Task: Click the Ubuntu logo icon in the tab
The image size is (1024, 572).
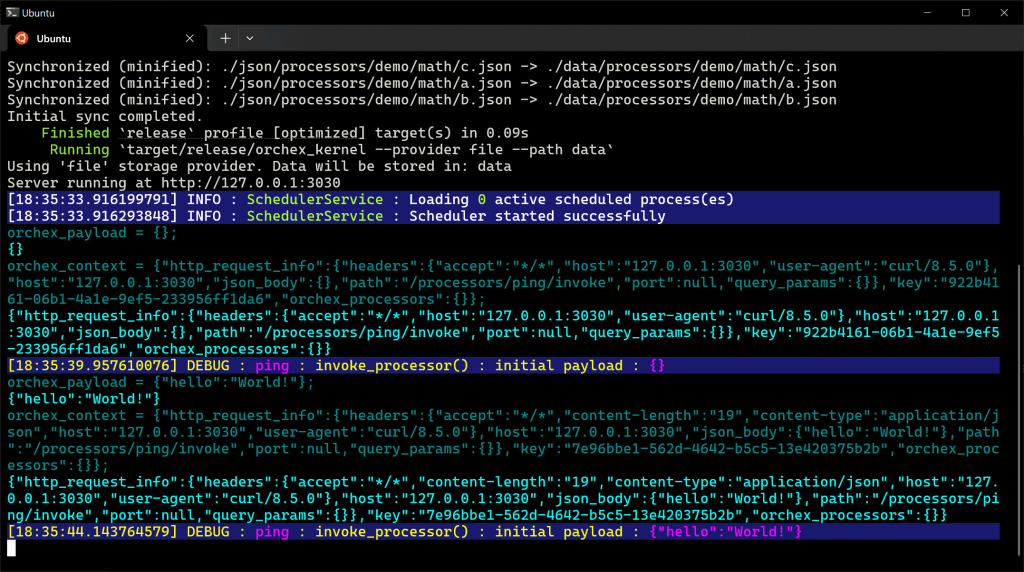Action: (20, 38)
